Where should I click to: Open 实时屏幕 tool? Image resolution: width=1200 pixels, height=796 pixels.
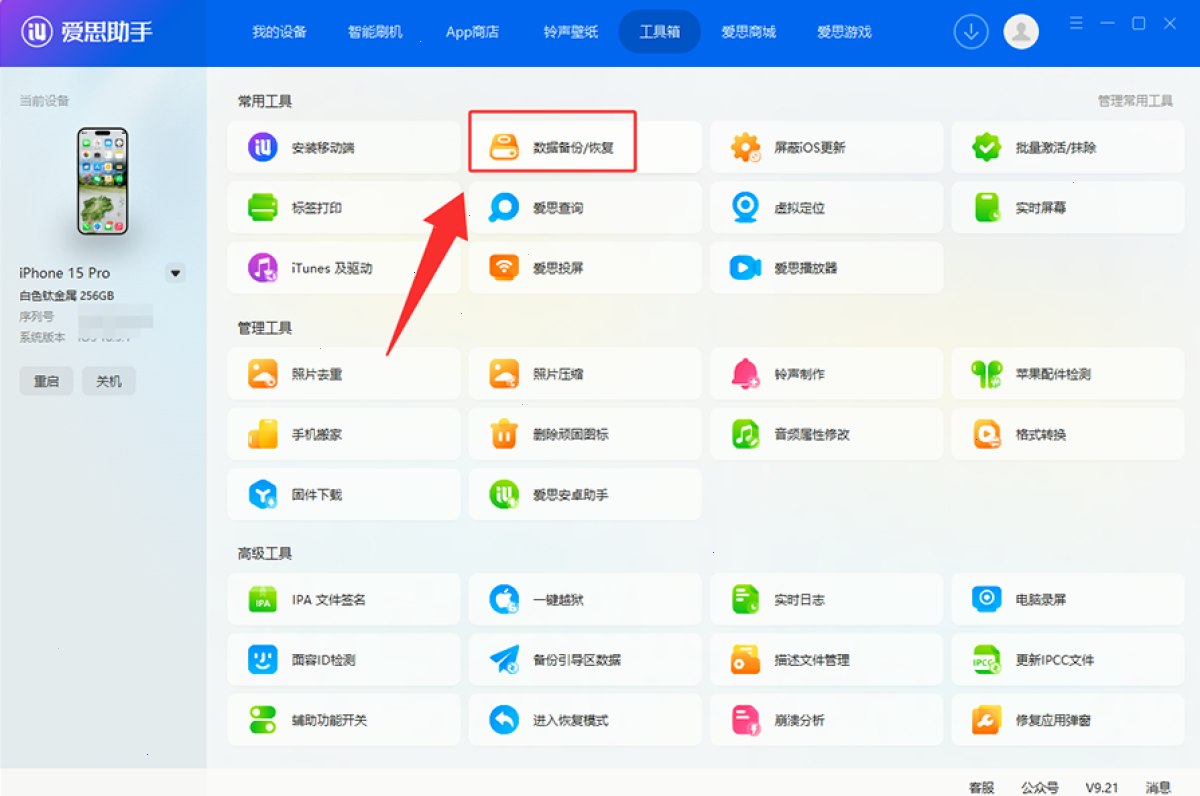[1067, 208]
